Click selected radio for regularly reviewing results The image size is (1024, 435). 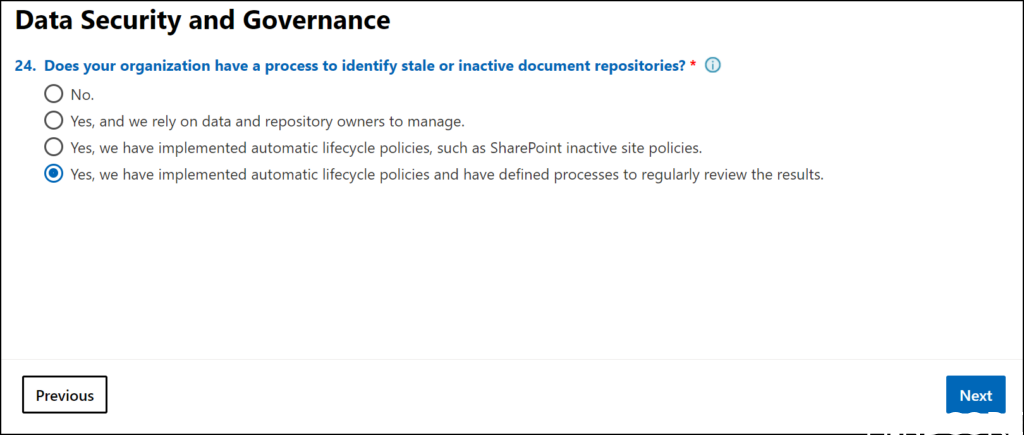pyautogui.click(x=53, y=174)
